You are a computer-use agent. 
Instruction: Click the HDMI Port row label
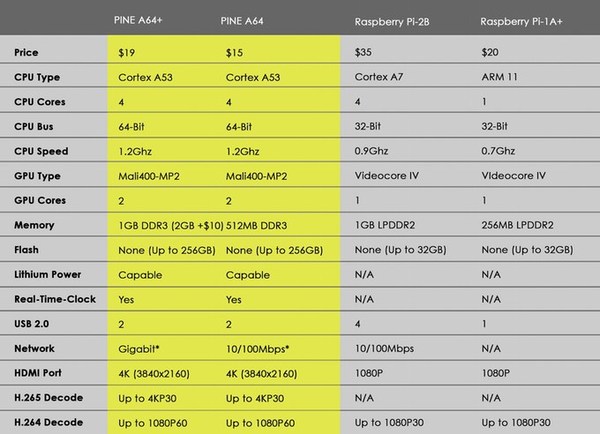tap(40, 371)
